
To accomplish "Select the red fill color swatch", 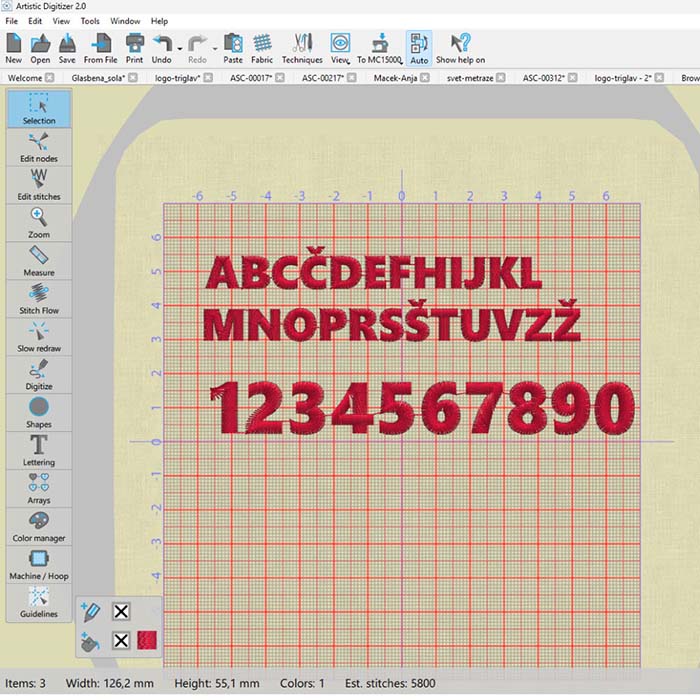I will pos(148,641).
